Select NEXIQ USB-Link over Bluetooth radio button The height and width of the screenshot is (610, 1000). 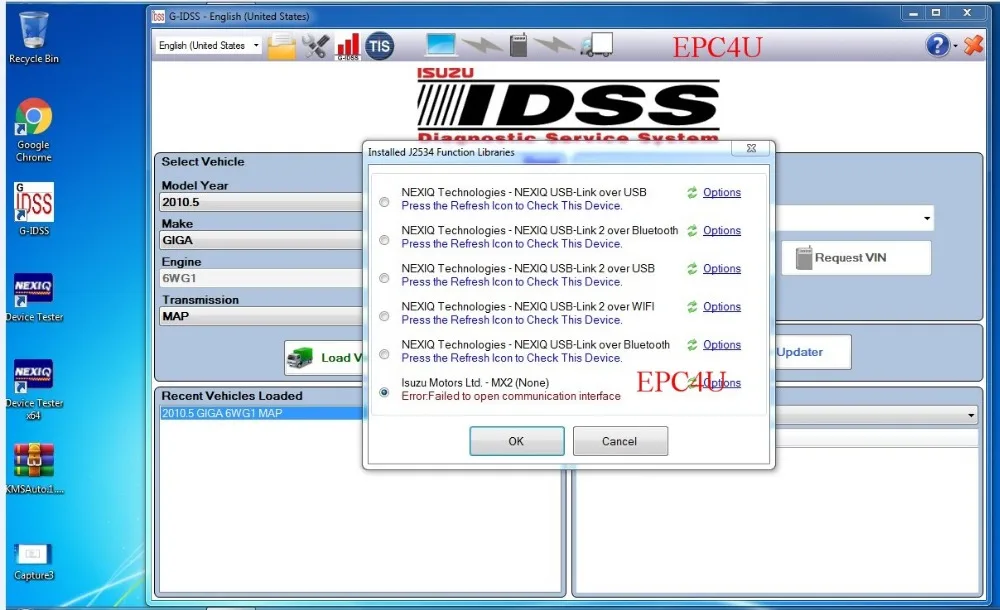[x=384, y=354]
